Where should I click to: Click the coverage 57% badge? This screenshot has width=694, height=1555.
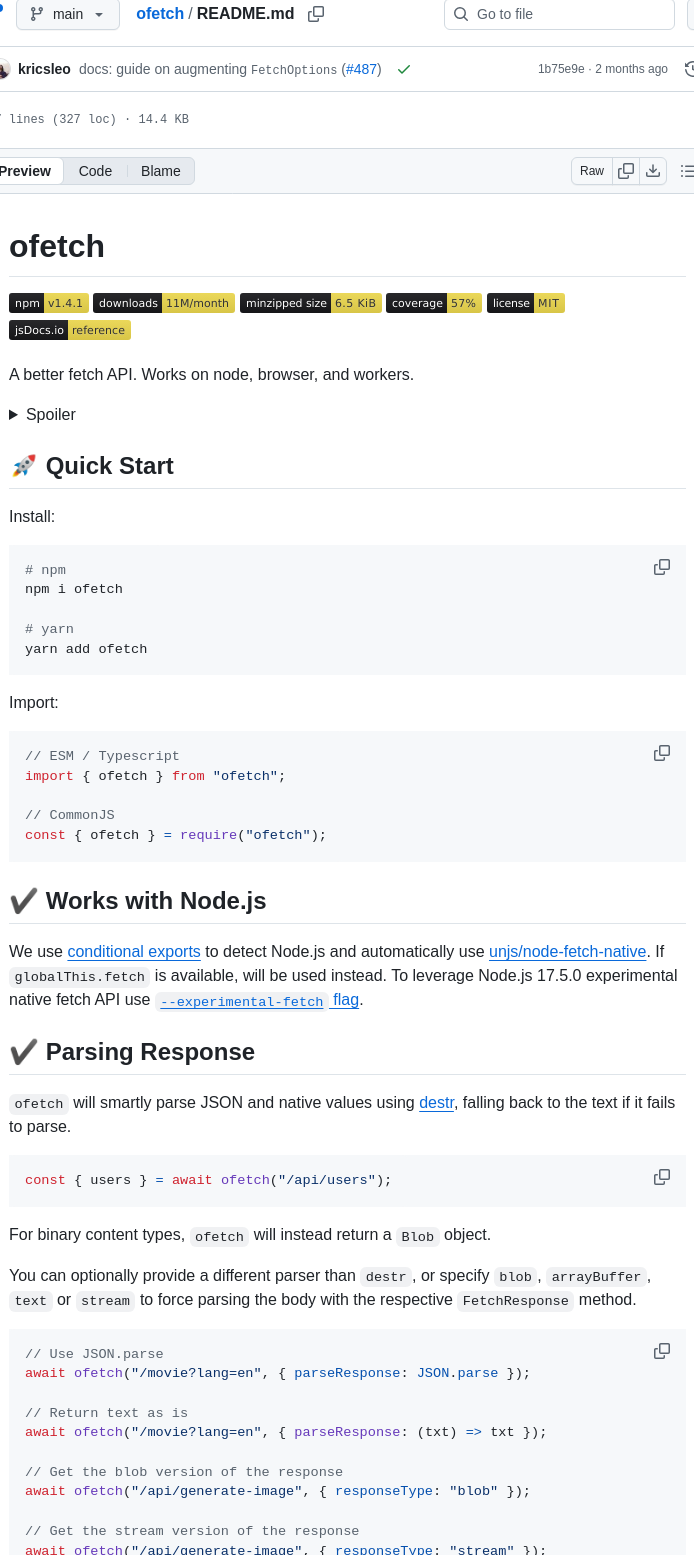click(x=433, y=303)
